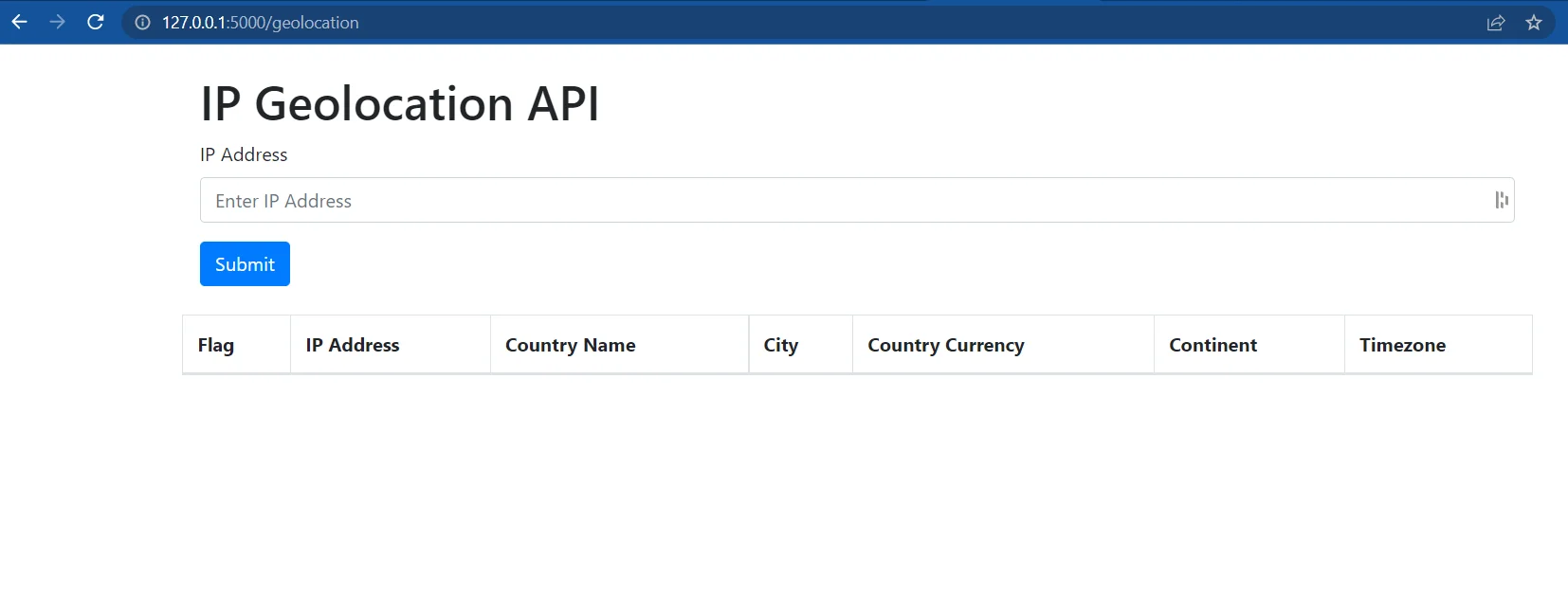The height and width of the screenshot is (613, 1568).
Task: Select the City column header
Action: pos(801,345)
